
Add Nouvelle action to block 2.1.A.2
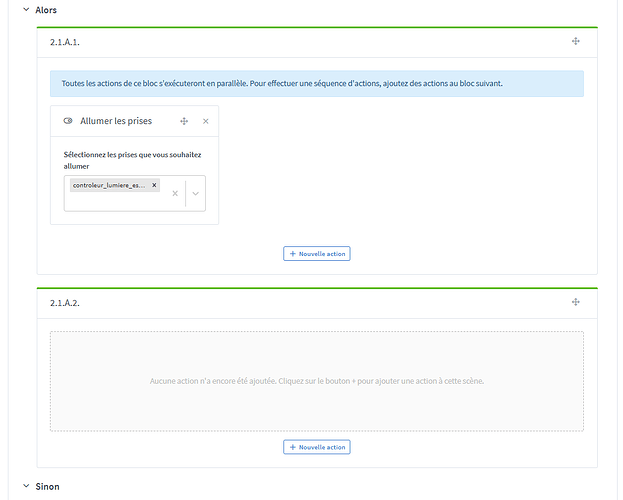pos(317,447)
